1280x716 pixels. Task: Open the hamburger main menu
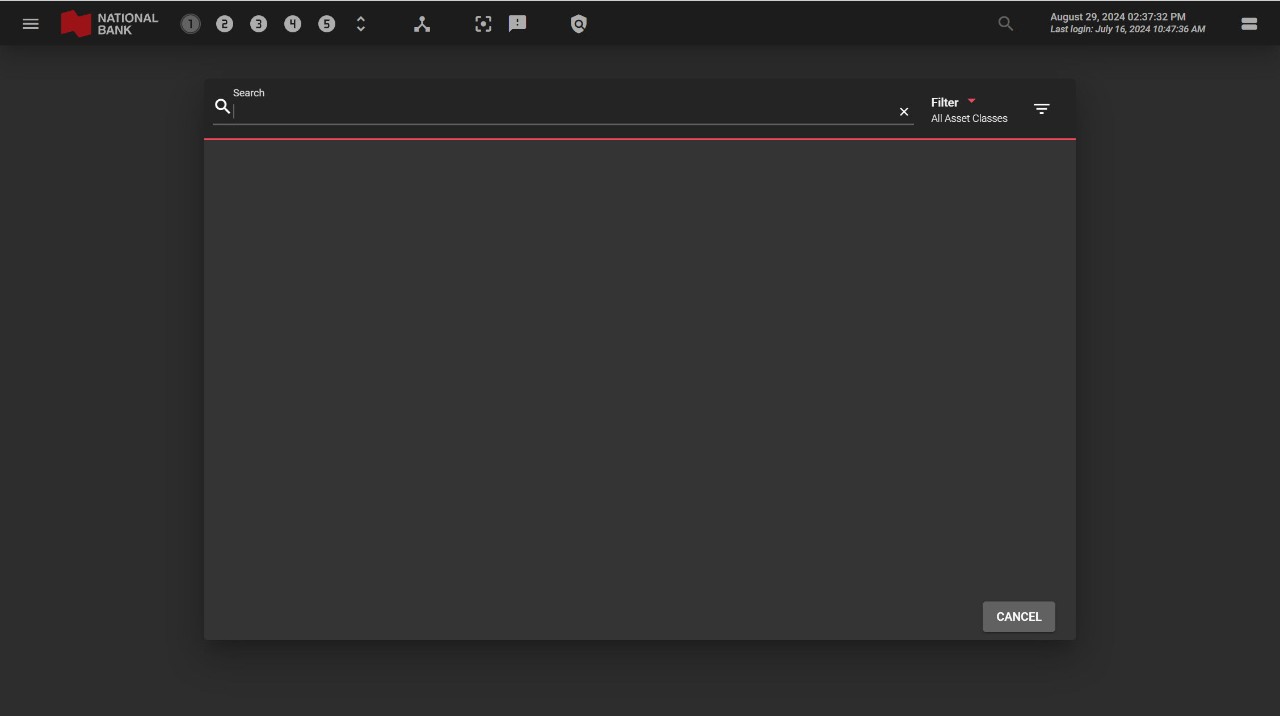(31, 24)
